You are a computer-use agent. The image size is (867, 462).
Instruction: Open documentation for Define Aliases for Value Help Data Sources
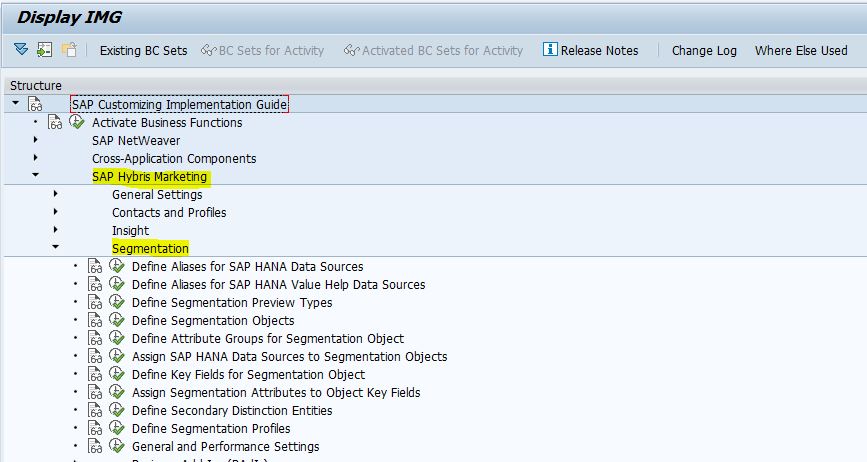click(95, 285)
